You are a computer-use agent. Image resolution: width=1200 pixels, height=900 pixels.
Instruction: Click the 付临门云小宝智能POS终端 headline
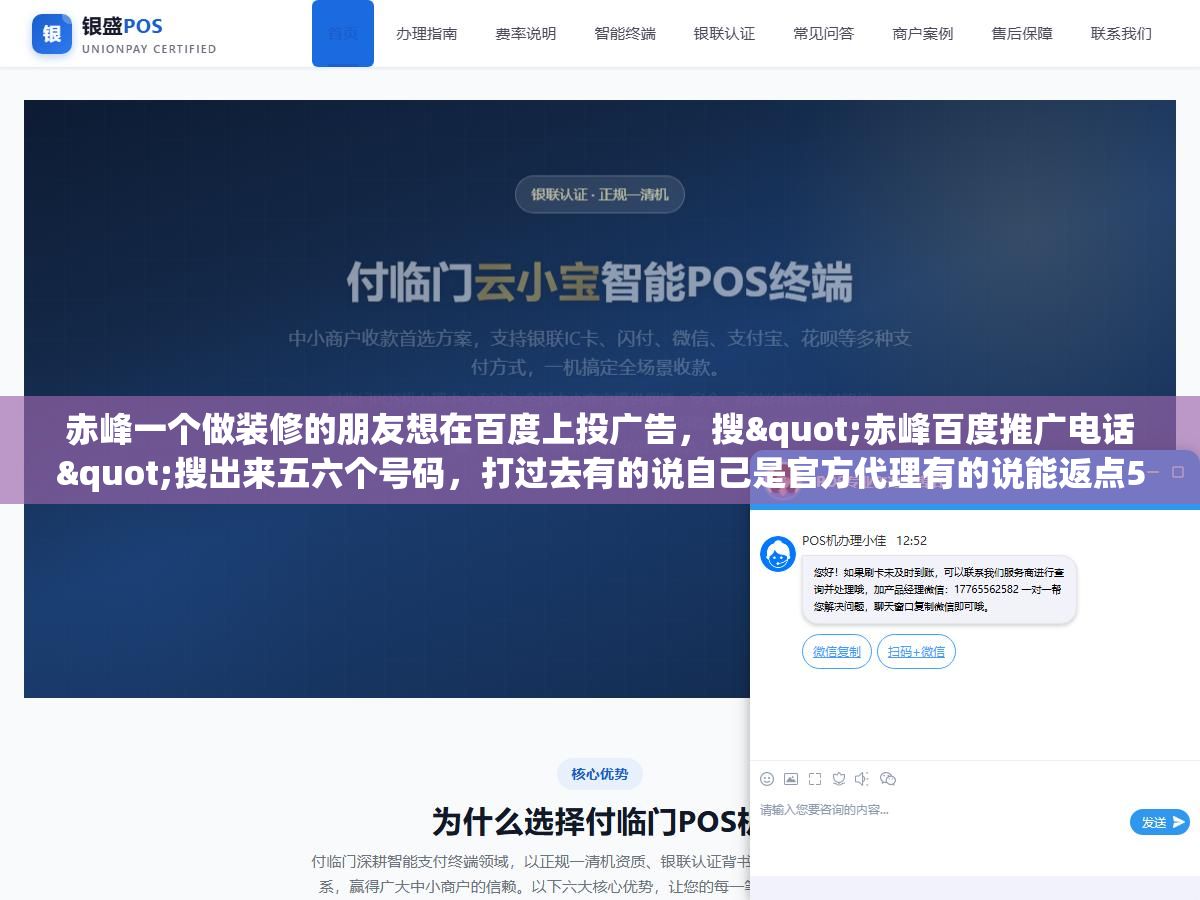click(600, 281)
